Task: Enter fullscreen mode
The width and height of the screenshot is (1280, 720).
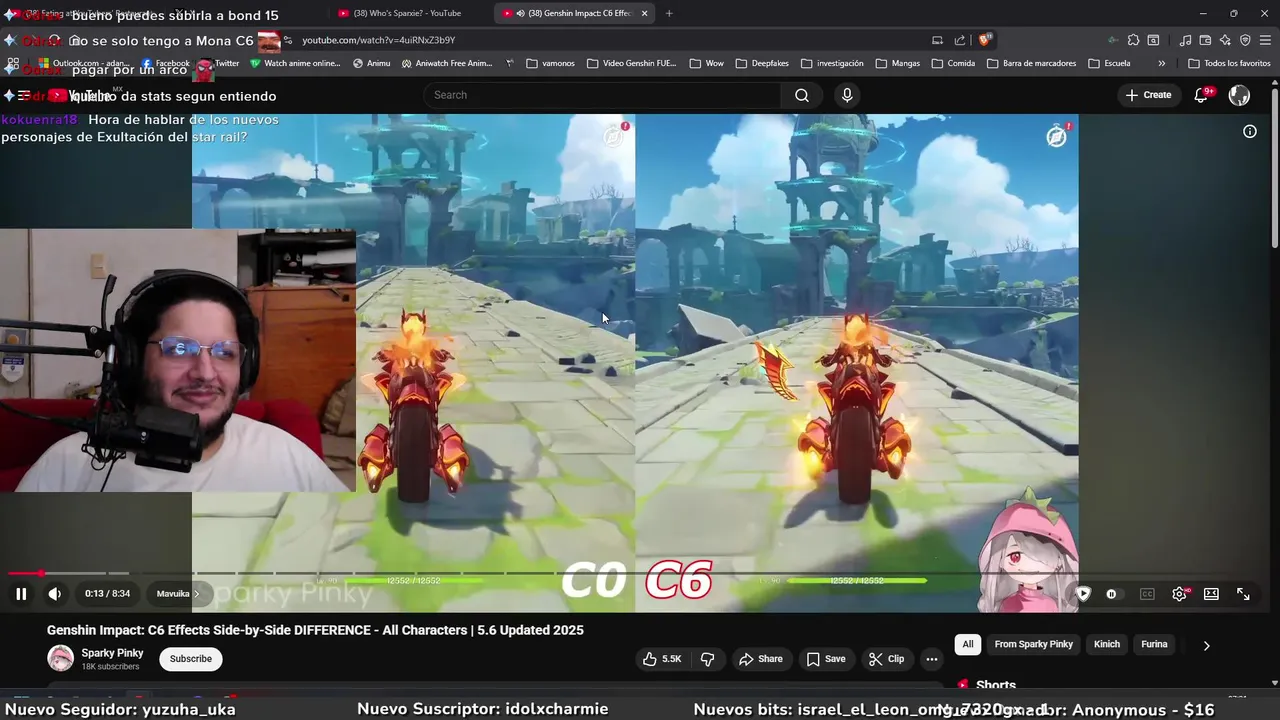Action: click(1243, 594)
